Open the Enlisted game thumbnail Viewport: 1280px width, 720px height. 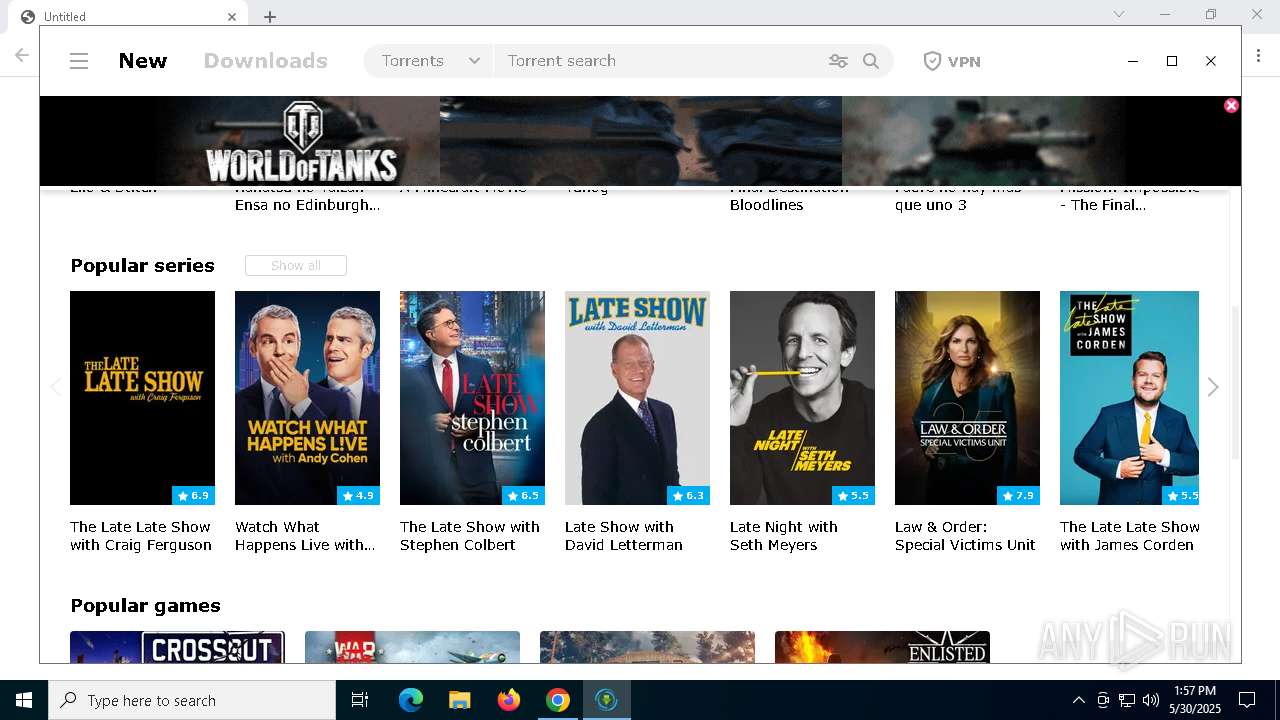click(x=882, y=647)
